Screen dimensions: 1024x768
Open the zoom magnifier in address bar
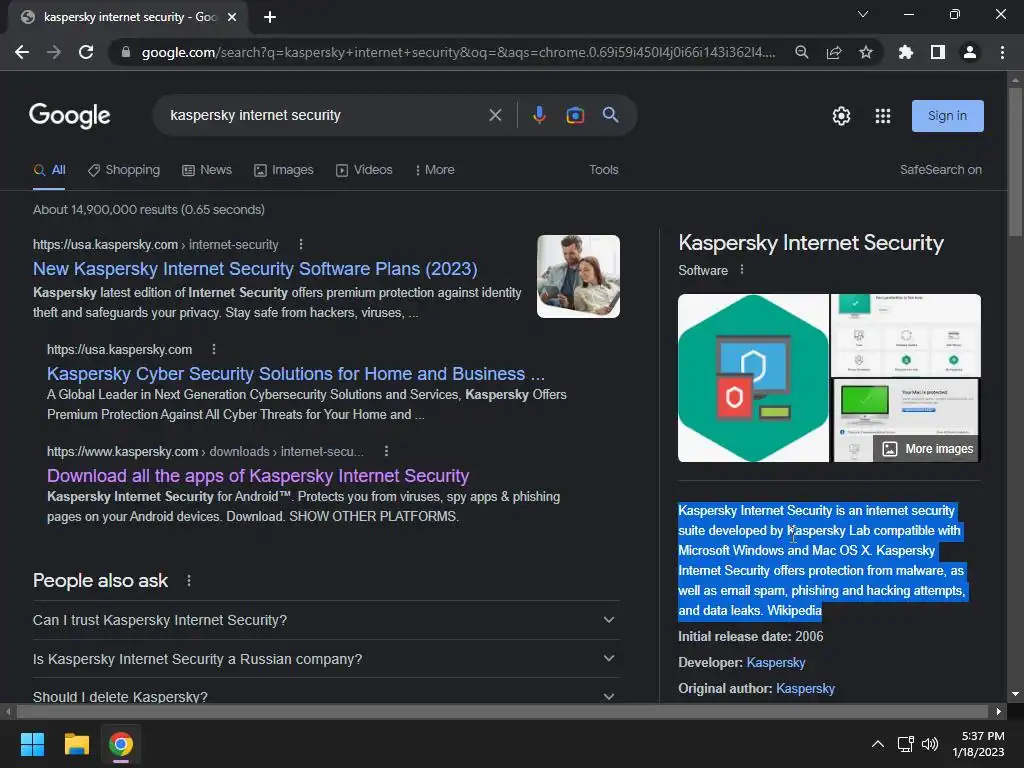(802, 52)
